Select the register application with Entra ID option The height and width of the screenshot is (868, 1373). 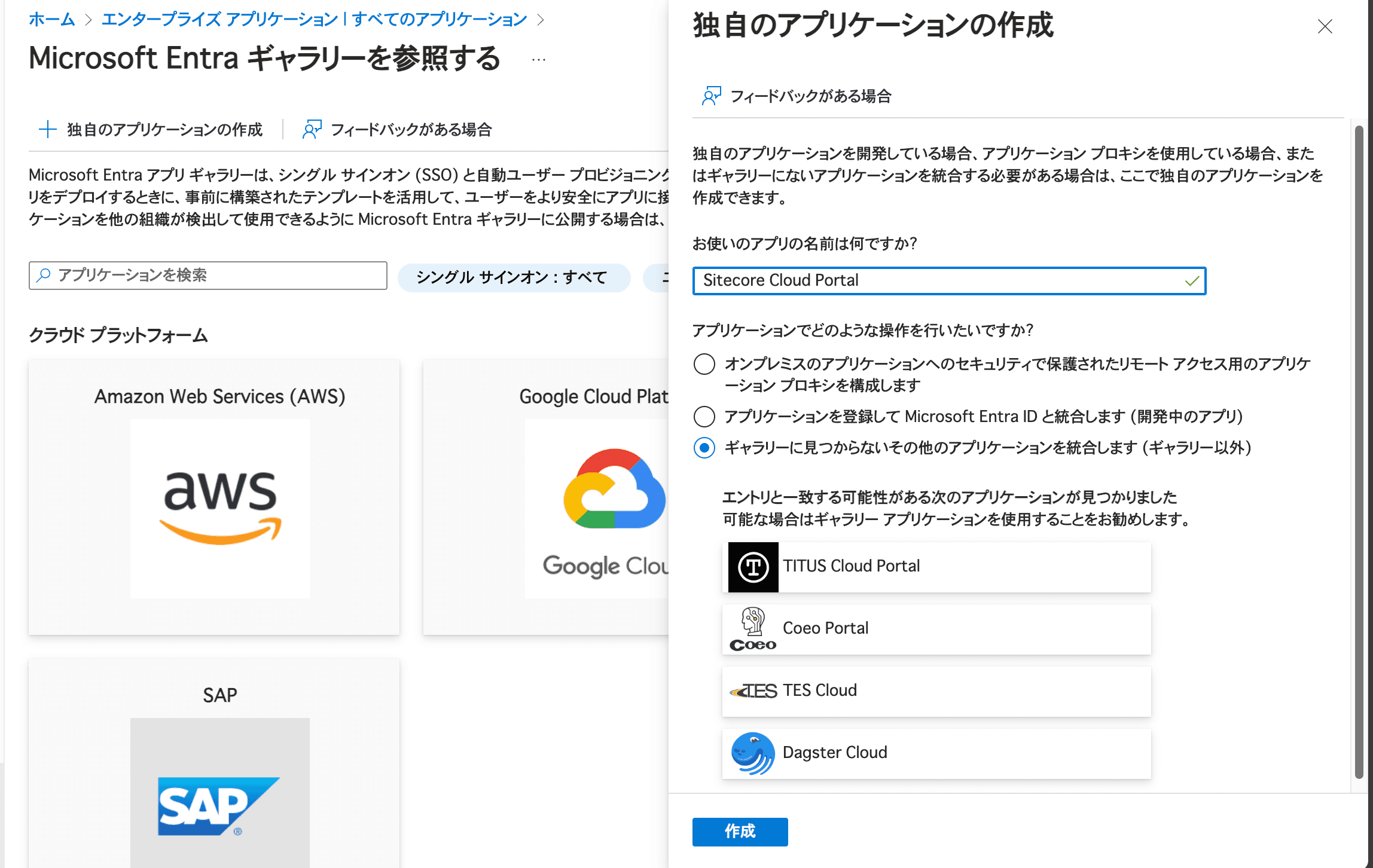[x=704, y=416]
